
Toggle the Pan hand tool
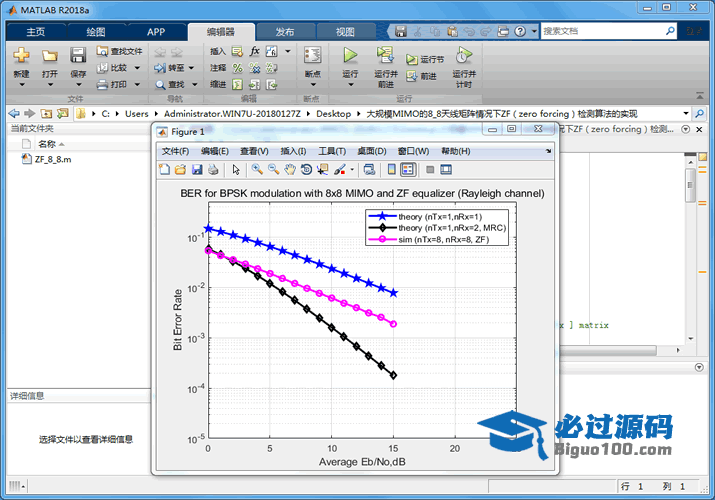coord(290,170)
